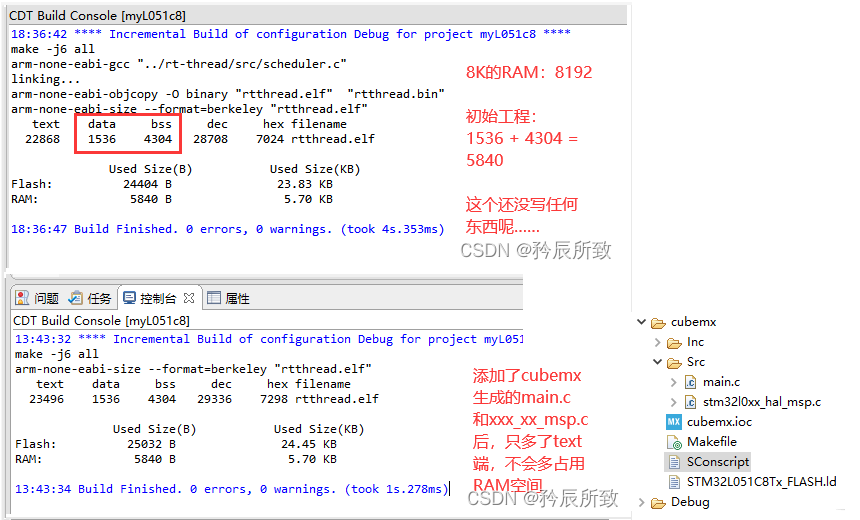Screen dimensions: 860x520
Task: Click the 18:36:47 Build Finished line
Action: tap(228, 229)
